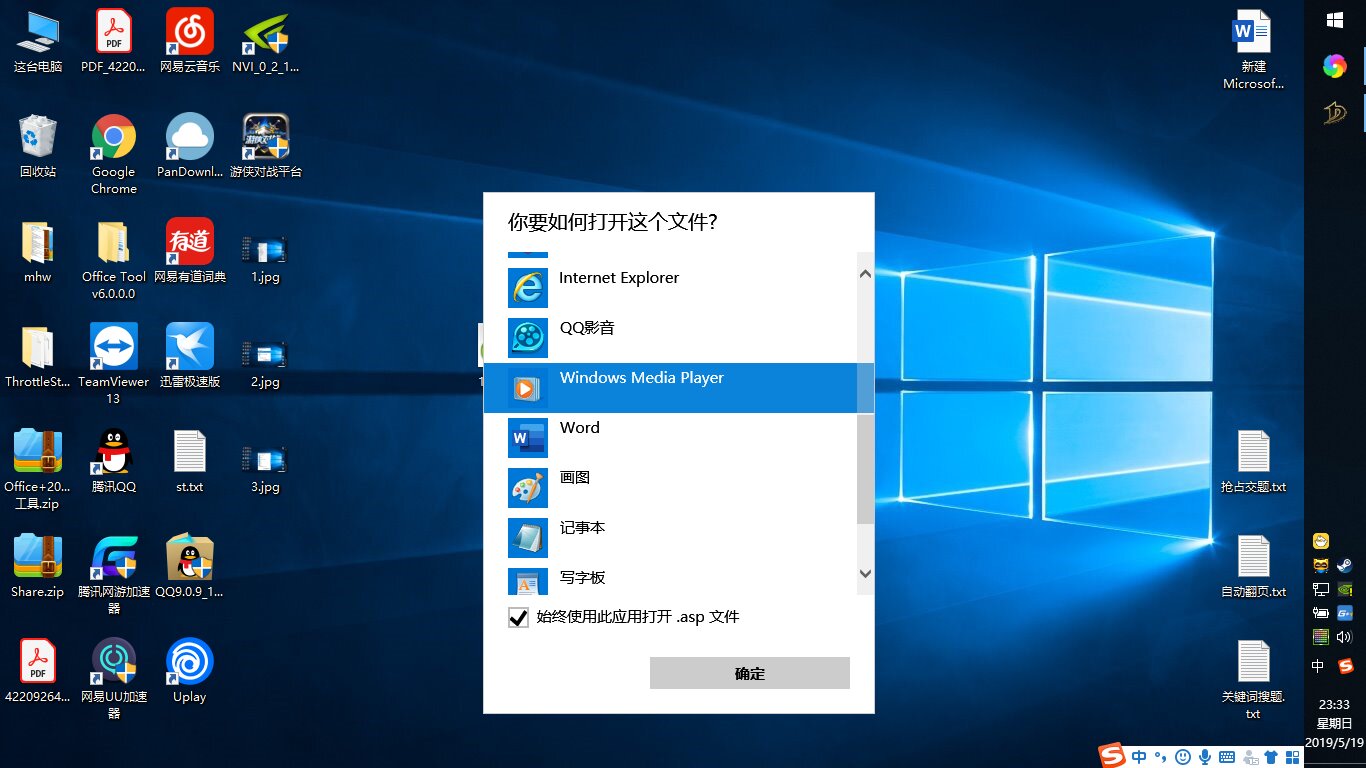Select the 网易云音乐 desktop shortcut
Viewport: 1366px width, 768px height.
tap(189, 42)
